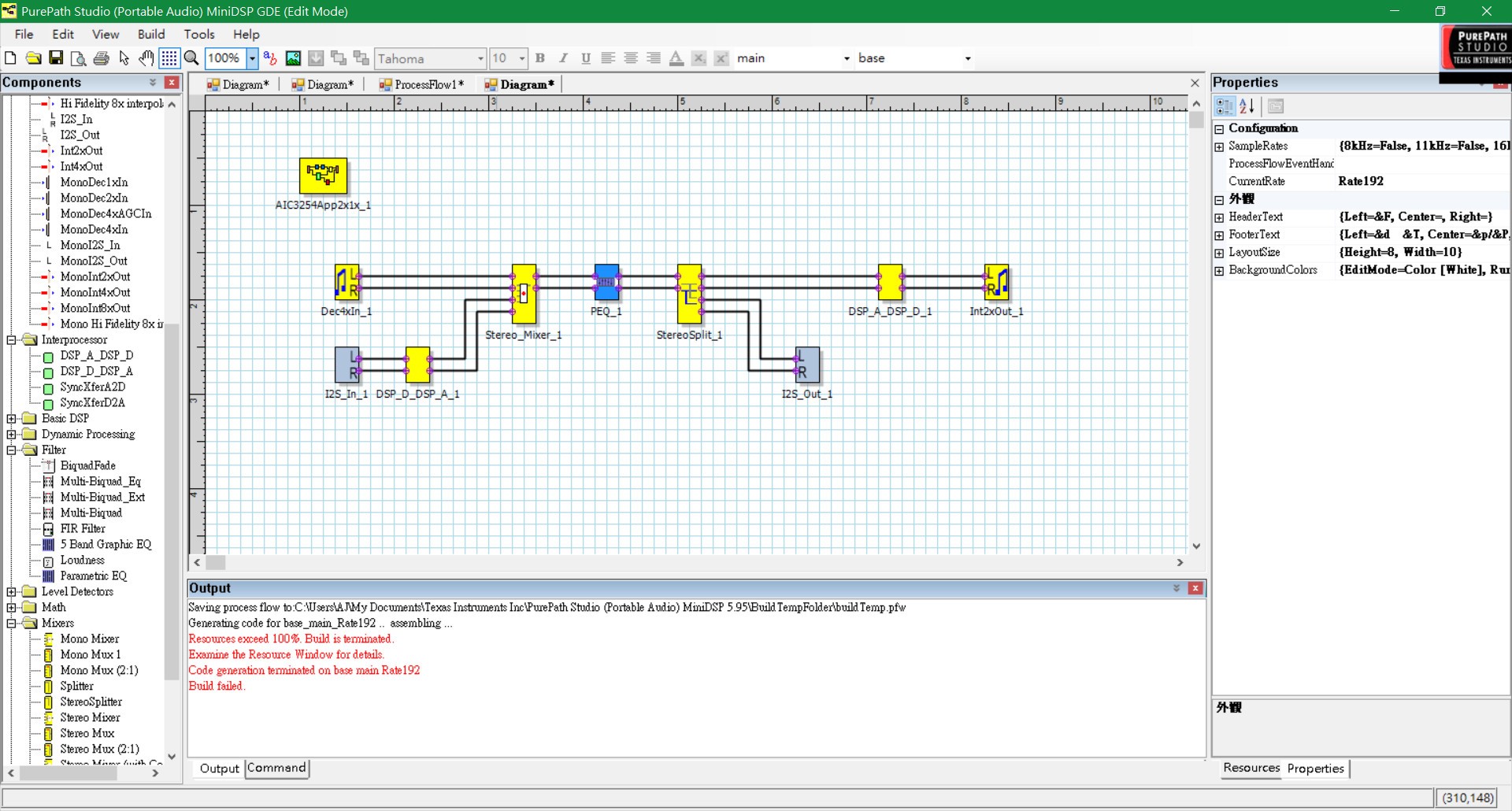The width and height of the screenshot is (1512, 811).
Task: Collapse the Filter folder
Action: (x=12, y=450)
